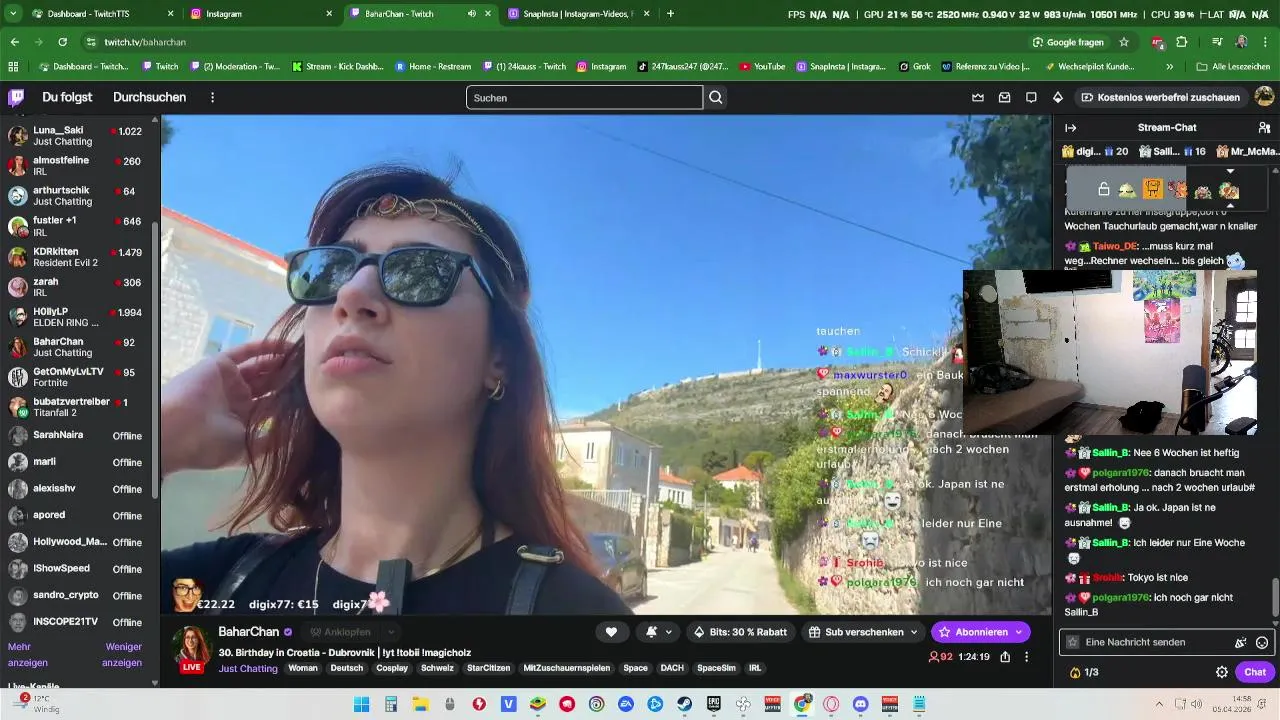Follow BaharChan with the heart button
The width and height of the screenshot is (1280, 720).
(x=611, y=632)
